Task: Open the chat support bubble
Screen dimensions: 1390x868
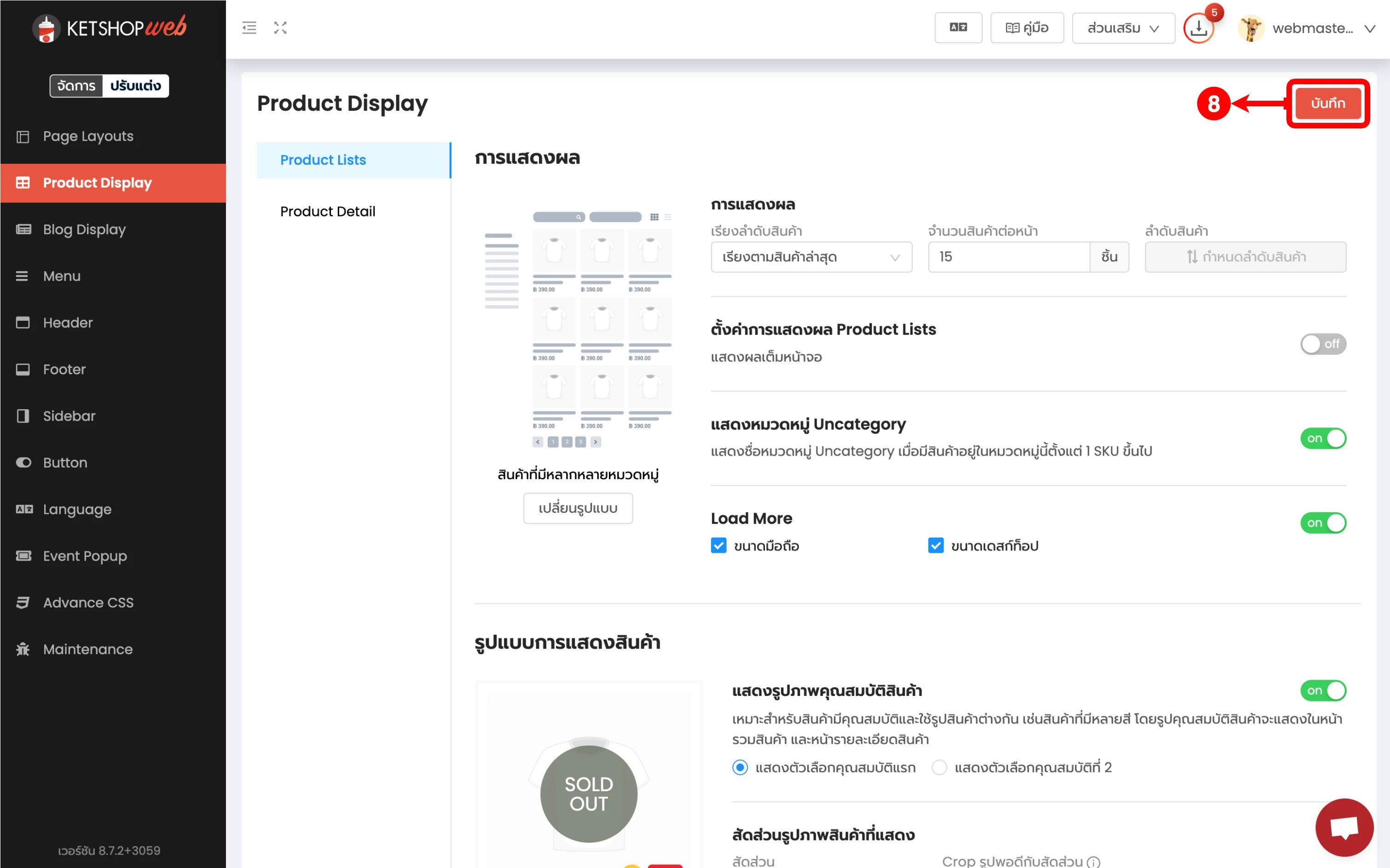Action: (x=1344, y=827)
